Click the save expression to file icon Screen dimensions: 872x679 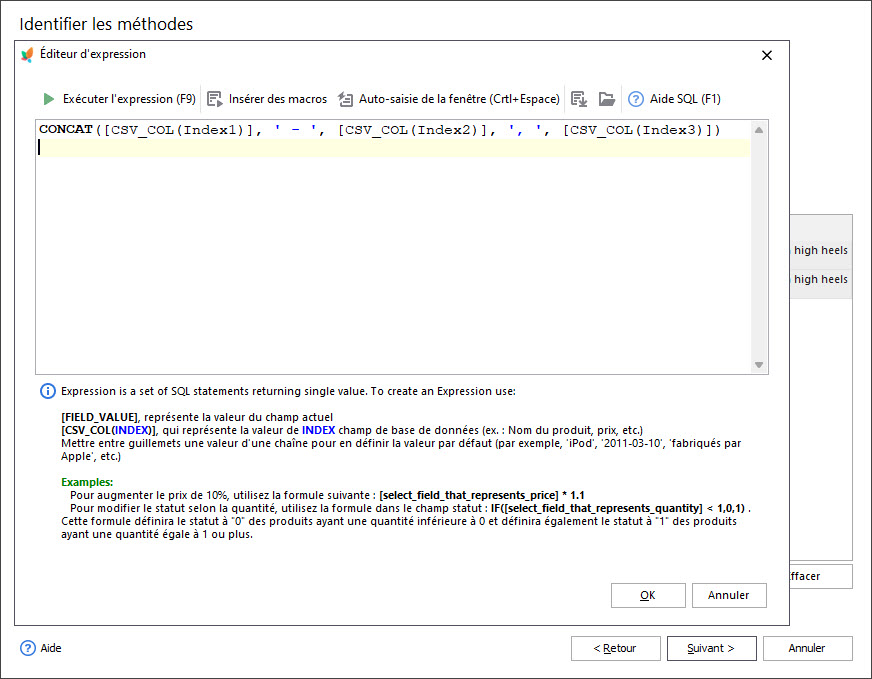click(x=578, y=99)
